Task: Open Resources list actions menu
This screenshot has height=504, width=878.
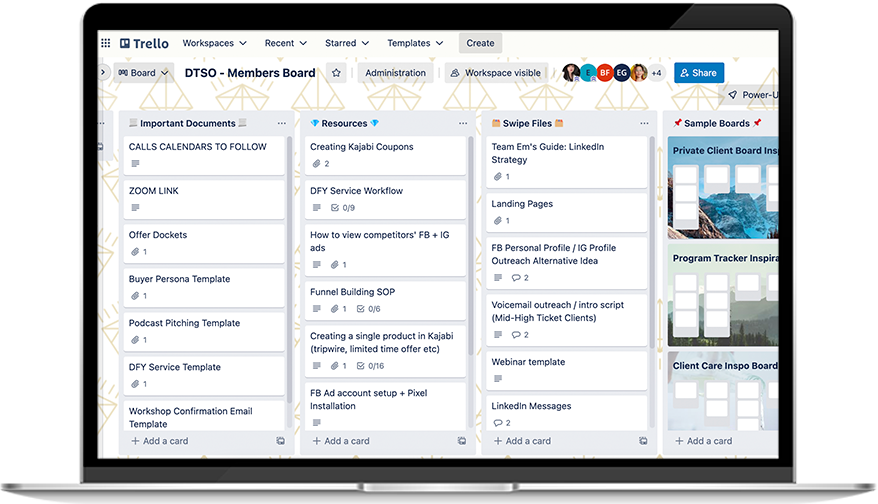Action: (463, 123)
